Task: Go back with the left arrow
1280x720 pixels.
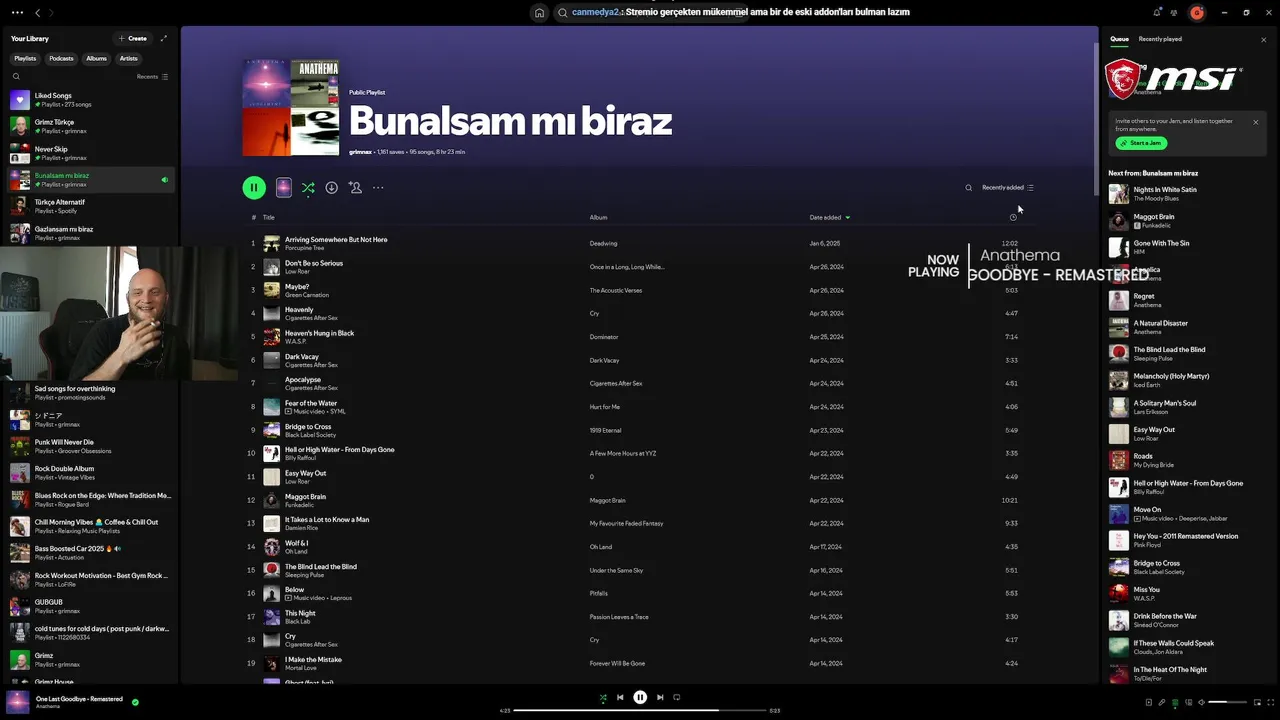Action: (38, 13)
